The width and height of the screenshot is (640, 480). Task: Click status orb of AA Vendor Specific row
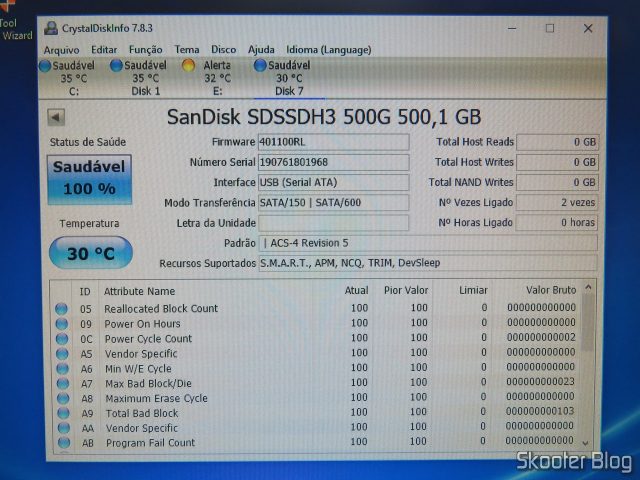(x=64, y=428)
